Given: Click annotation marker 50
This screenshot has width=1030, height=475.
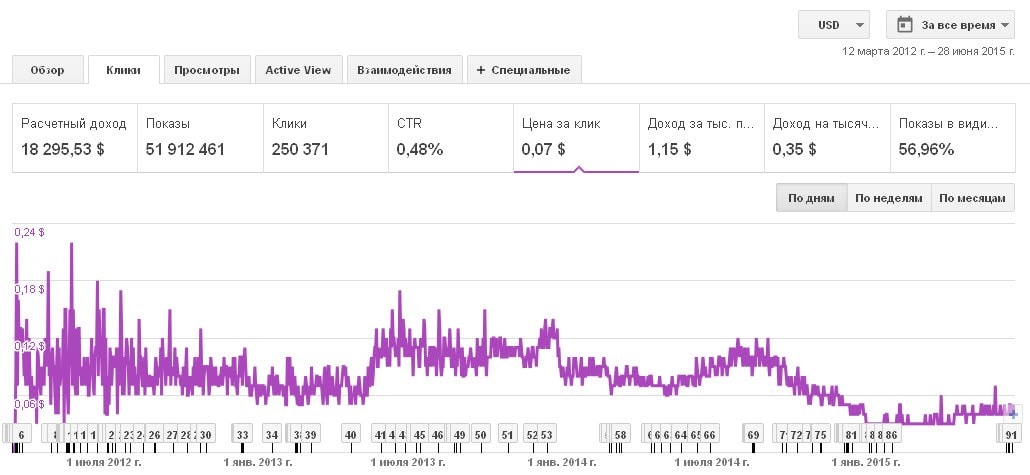Looking at the screenshot, I should click(x=481, y=434).
